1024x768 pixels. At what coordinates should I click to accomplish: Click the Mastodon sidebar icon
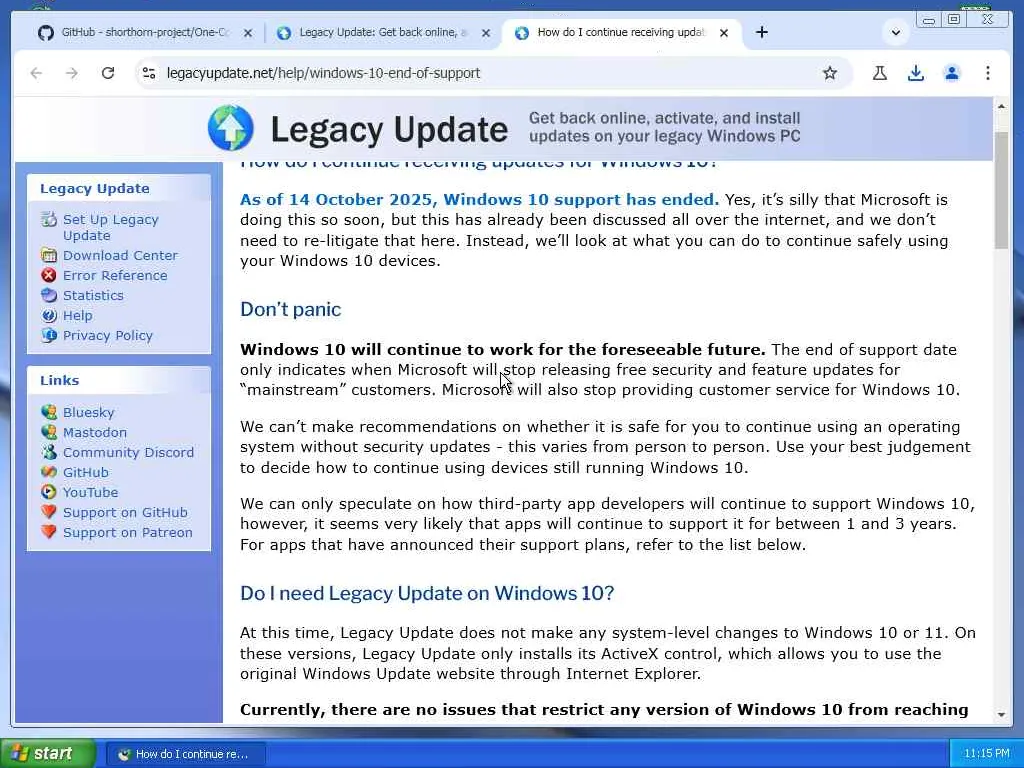pyautogui.click(x=49, y=432)
